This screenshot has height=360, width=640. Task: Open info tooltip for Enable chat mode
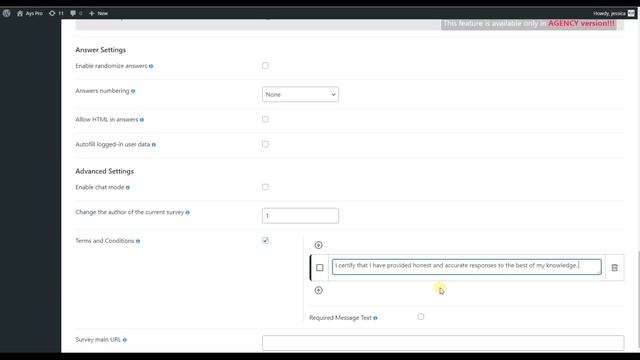(x=128, y=188)
